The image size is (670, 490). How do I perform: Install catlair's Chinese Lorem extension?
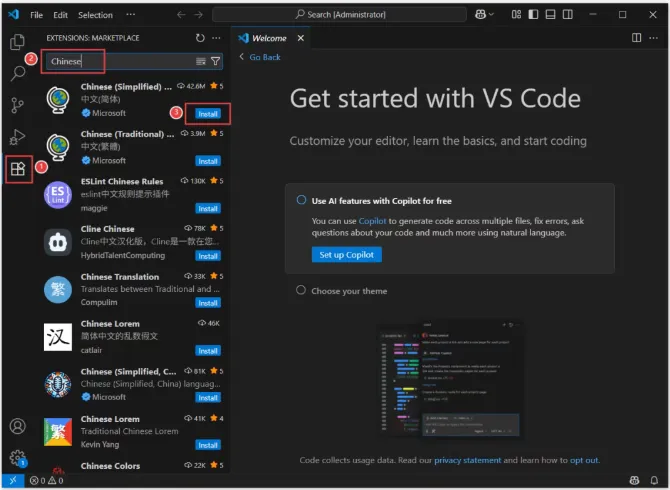(208, 351)
